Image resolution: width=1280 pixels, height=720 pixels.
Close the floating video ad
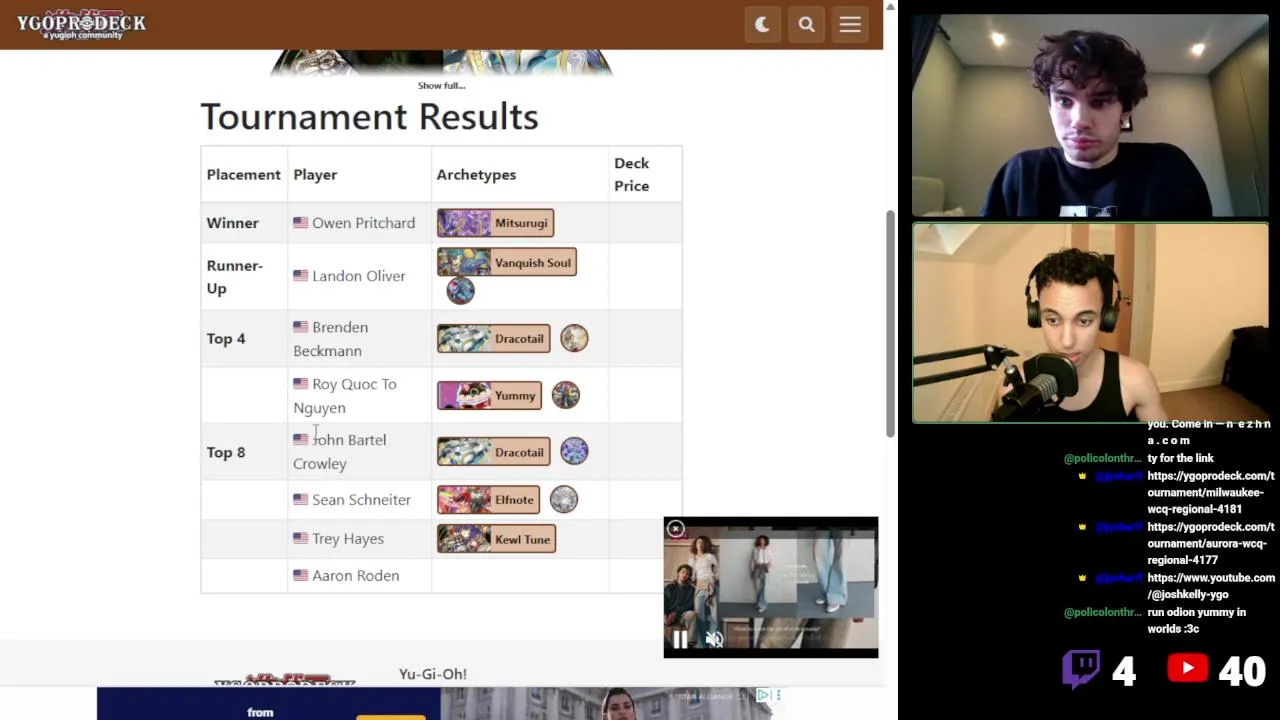(x=676, y=529)
